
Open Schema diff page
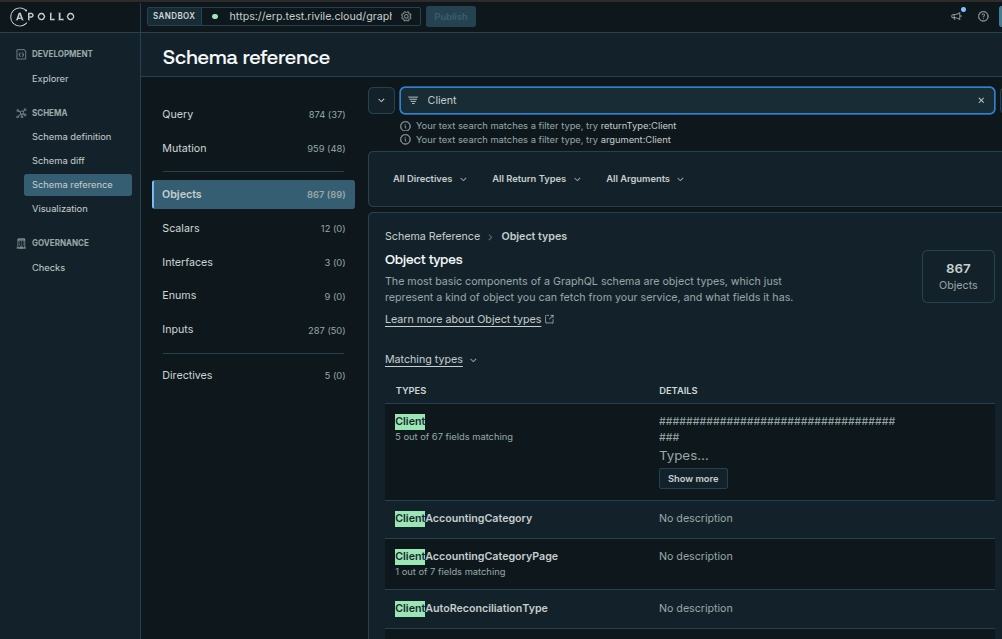(x=58, y=160)
